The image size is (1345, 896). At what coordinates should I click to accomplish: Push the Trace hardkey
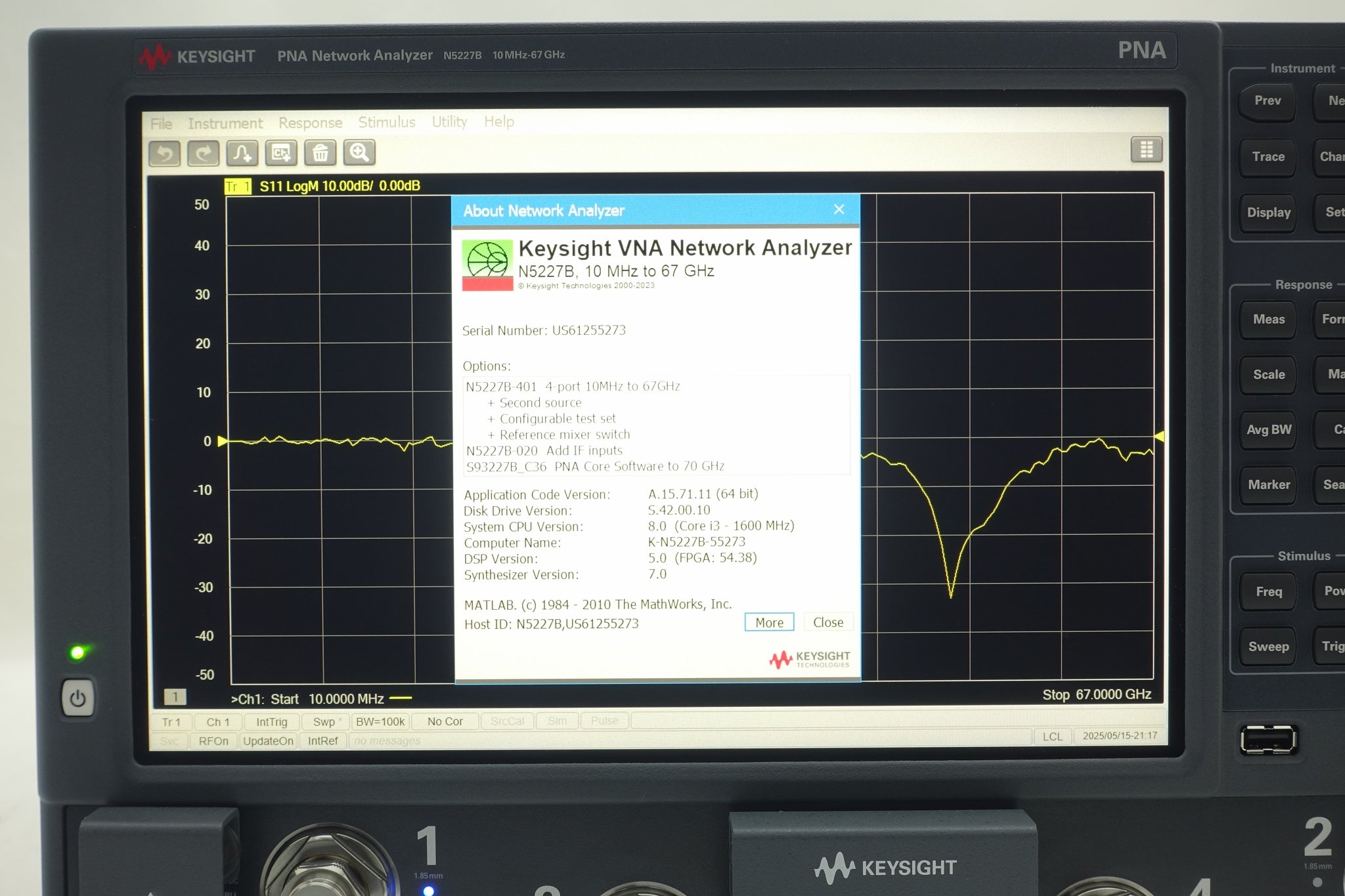[x=1268, y=157]
